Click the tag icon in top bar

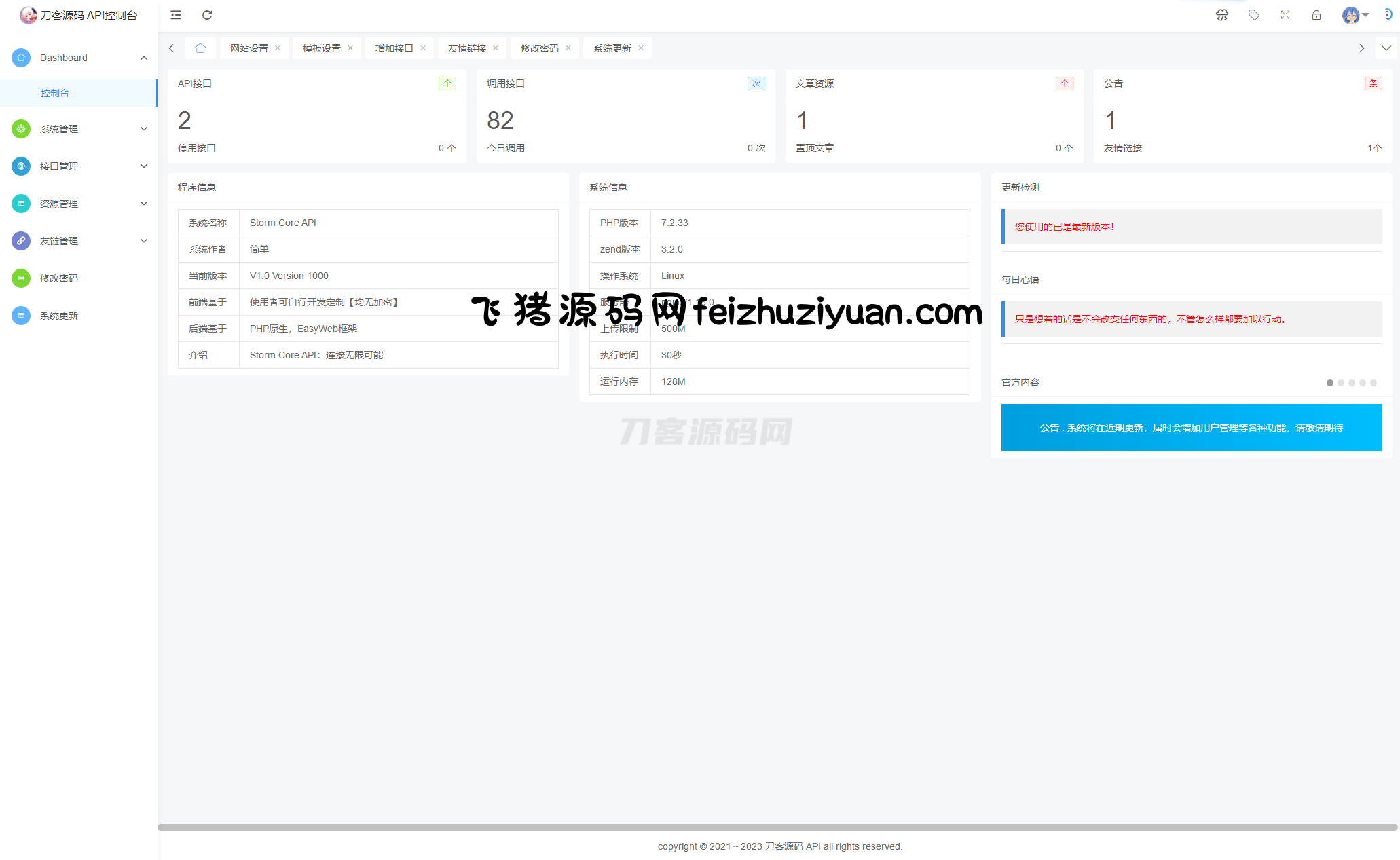pyautogui.click(x=1253, y=15)
